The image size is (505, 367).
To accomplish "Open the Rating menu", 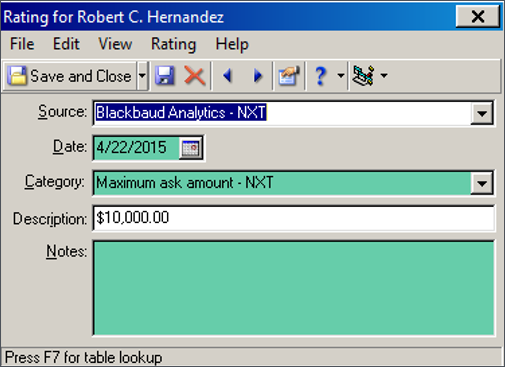I will [173, 44].
